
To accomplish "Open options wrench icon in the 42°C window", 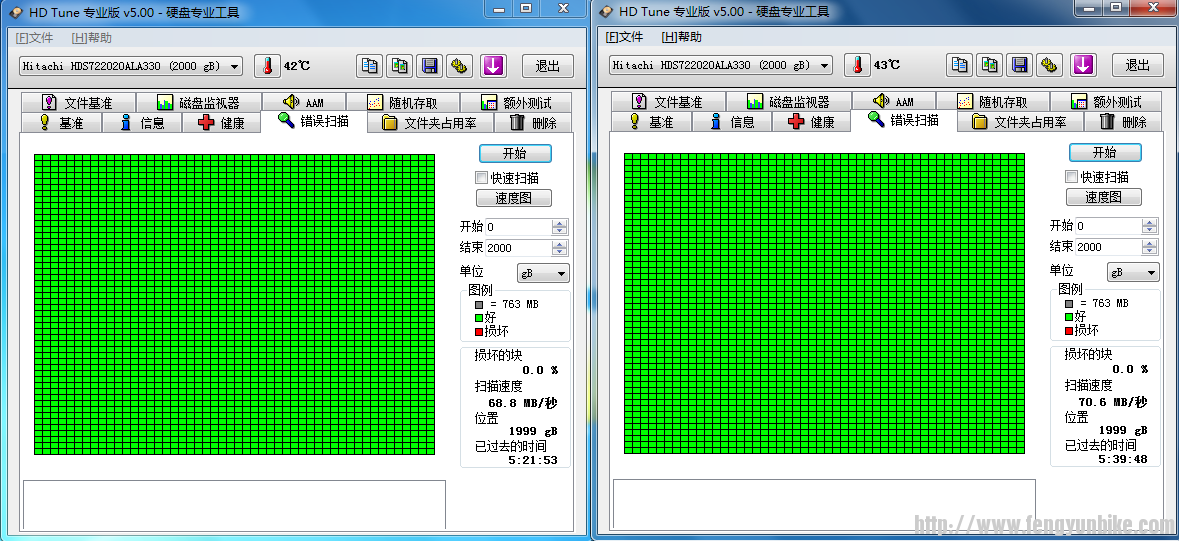I will click(459, 66).
